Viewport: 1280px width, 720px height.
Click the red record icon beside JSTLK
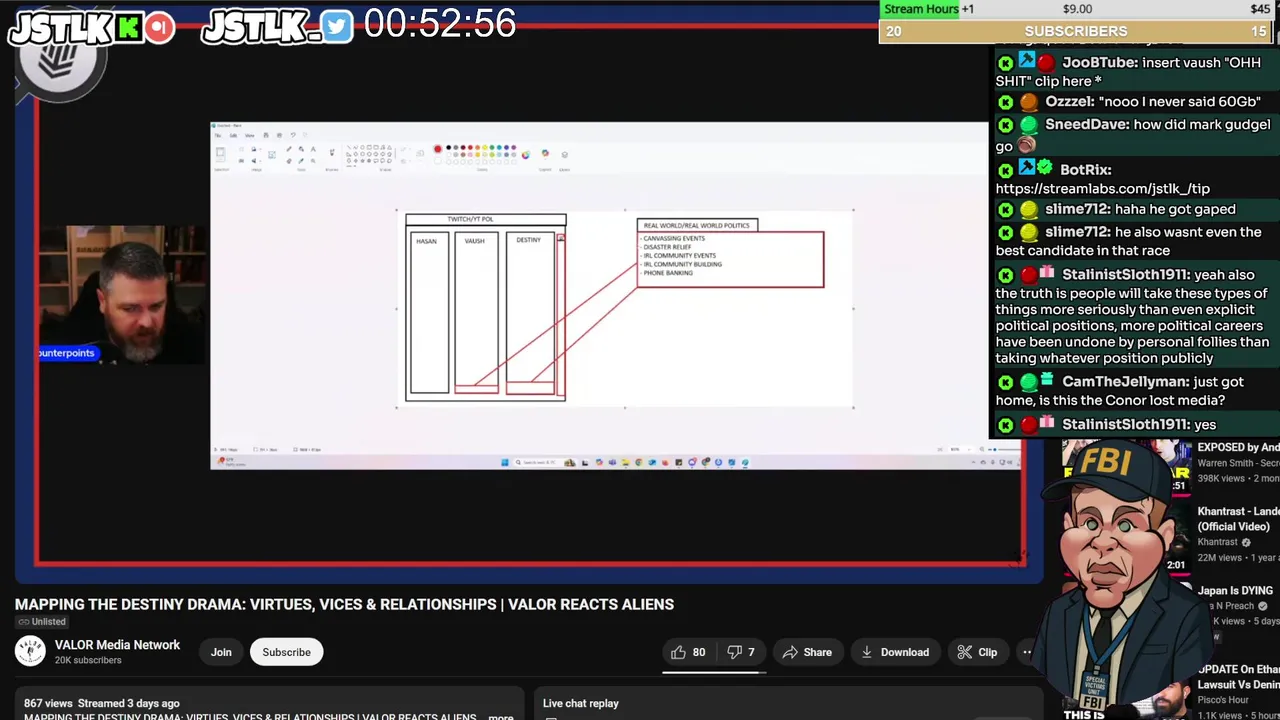pyautogui.click(x=159, y=27)
